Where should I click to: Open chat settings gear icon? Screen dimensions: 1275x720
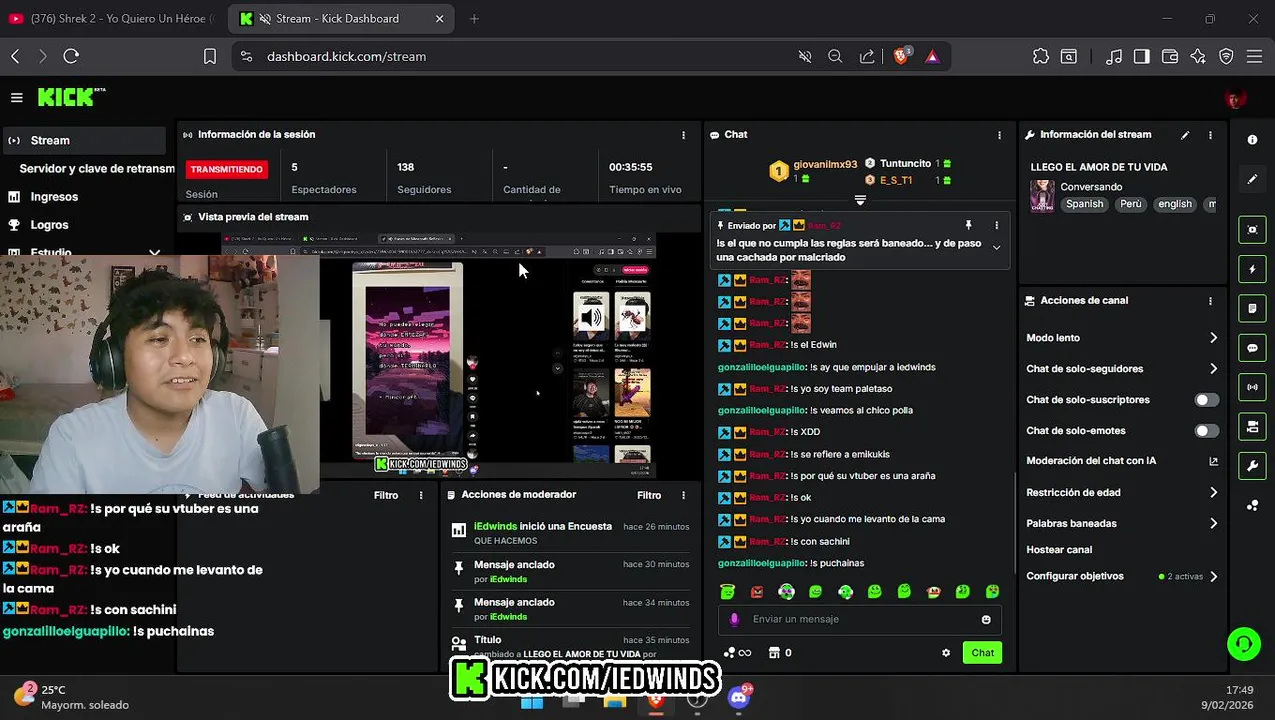coord(946,653)
